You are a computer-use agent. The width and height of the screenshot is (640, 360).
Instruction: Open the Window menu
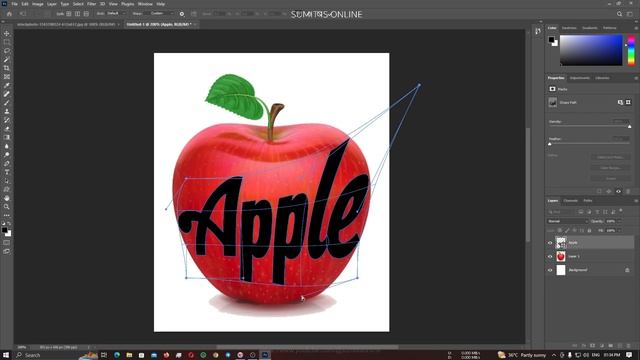click(x=145, y=4)
